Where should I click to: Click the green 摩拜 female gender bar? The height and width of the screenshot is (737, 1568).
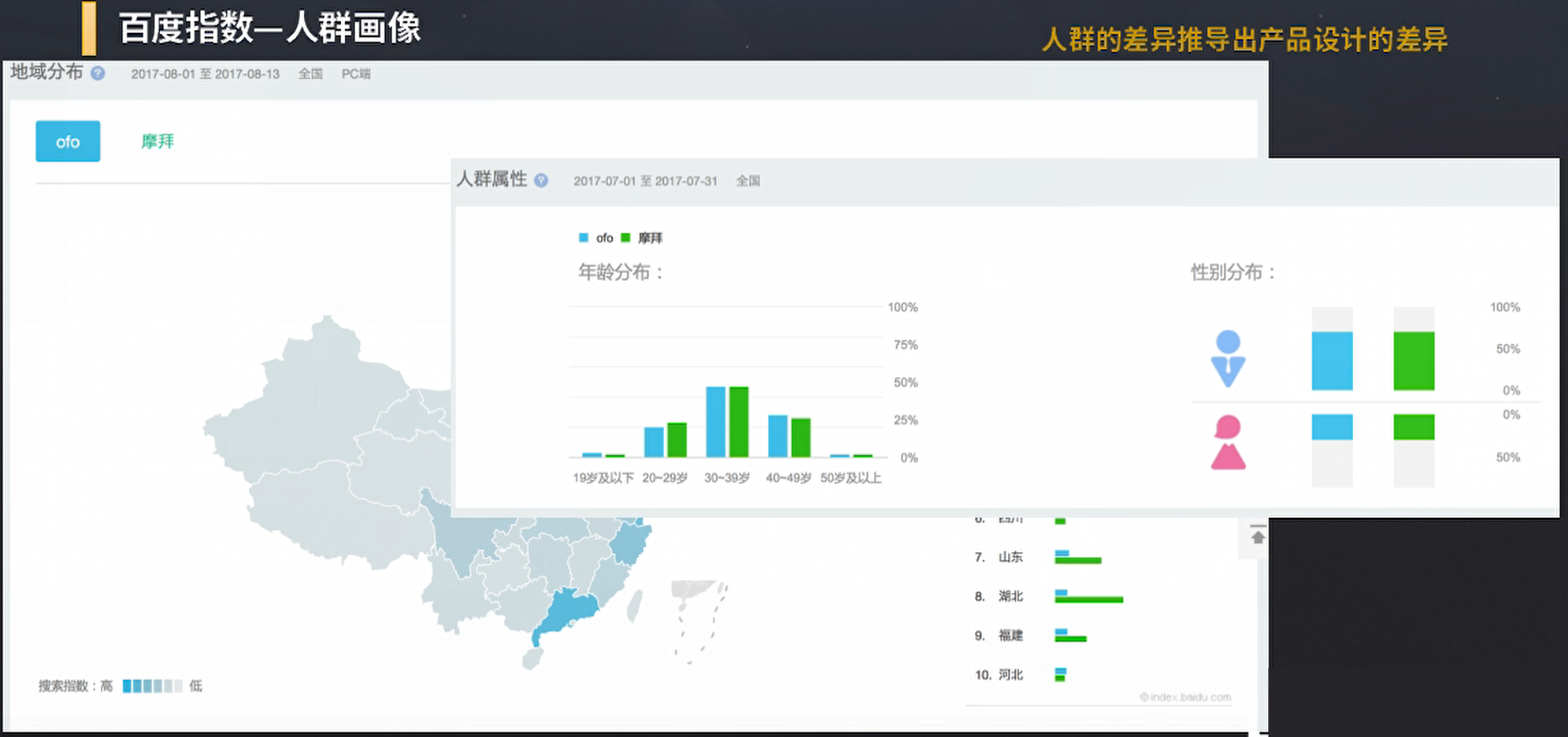coord(1414,427)
